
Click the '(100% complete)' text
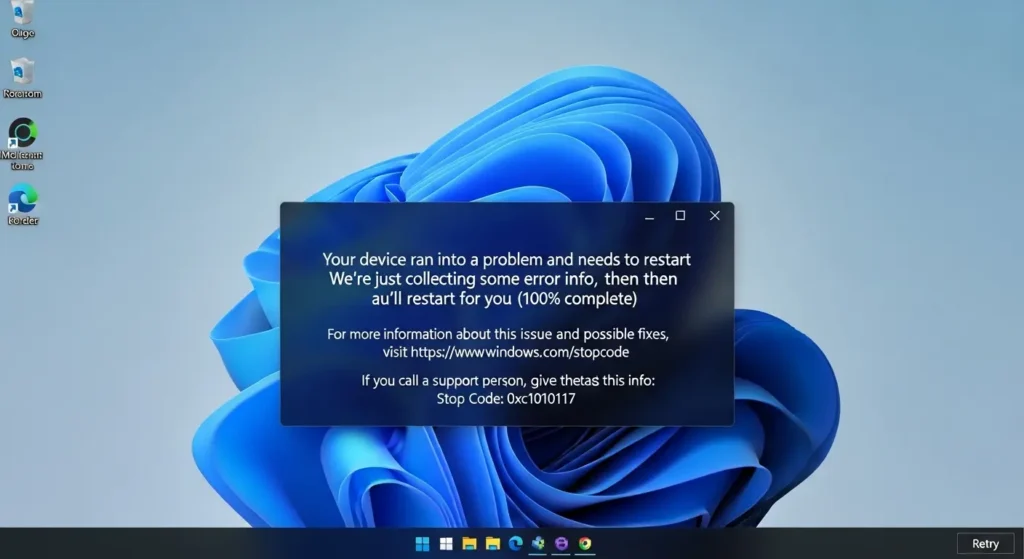(577, 298)
